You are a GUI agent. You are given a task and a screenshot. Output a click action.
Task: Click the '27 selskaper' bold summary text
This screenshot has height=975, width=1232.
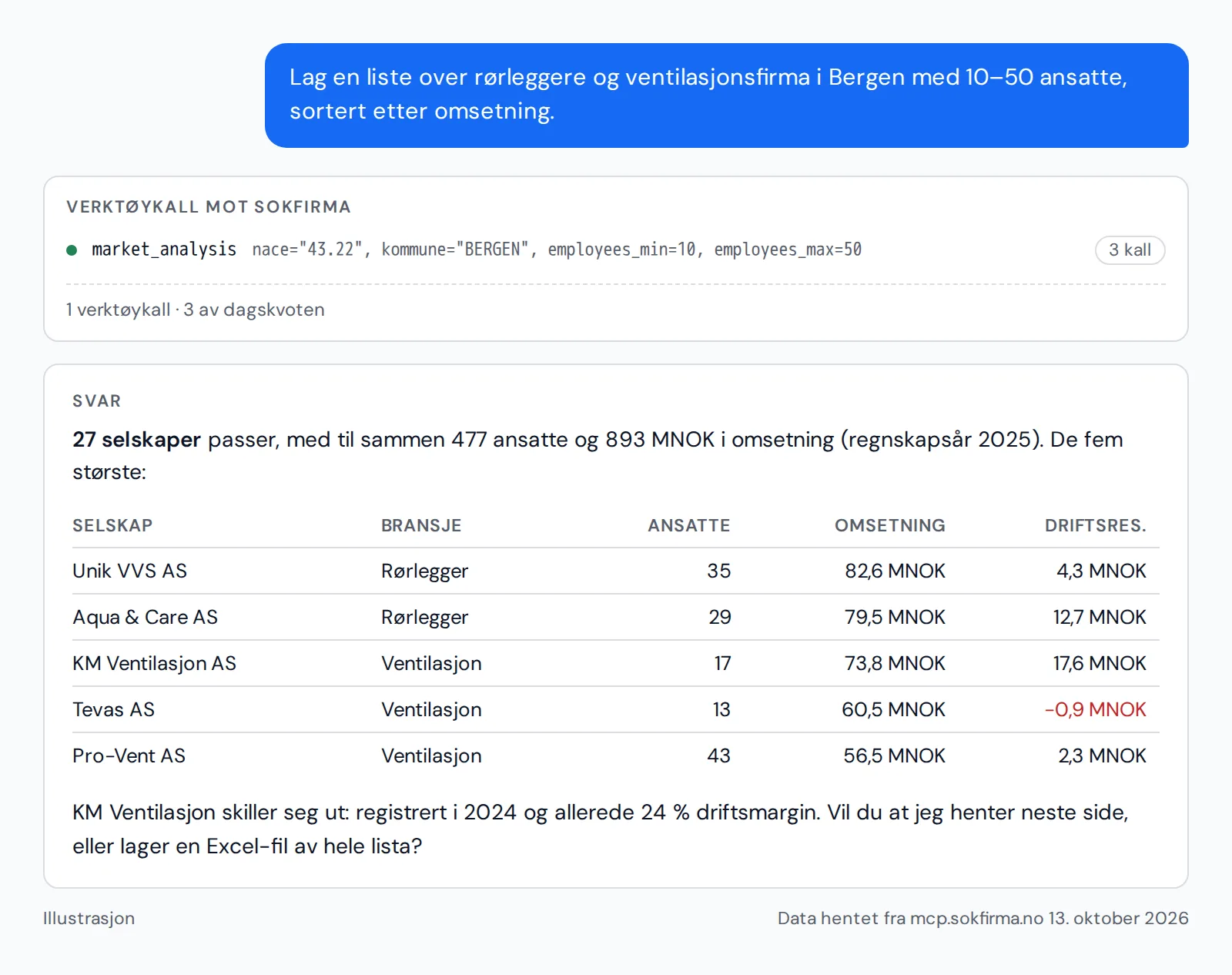136,440
